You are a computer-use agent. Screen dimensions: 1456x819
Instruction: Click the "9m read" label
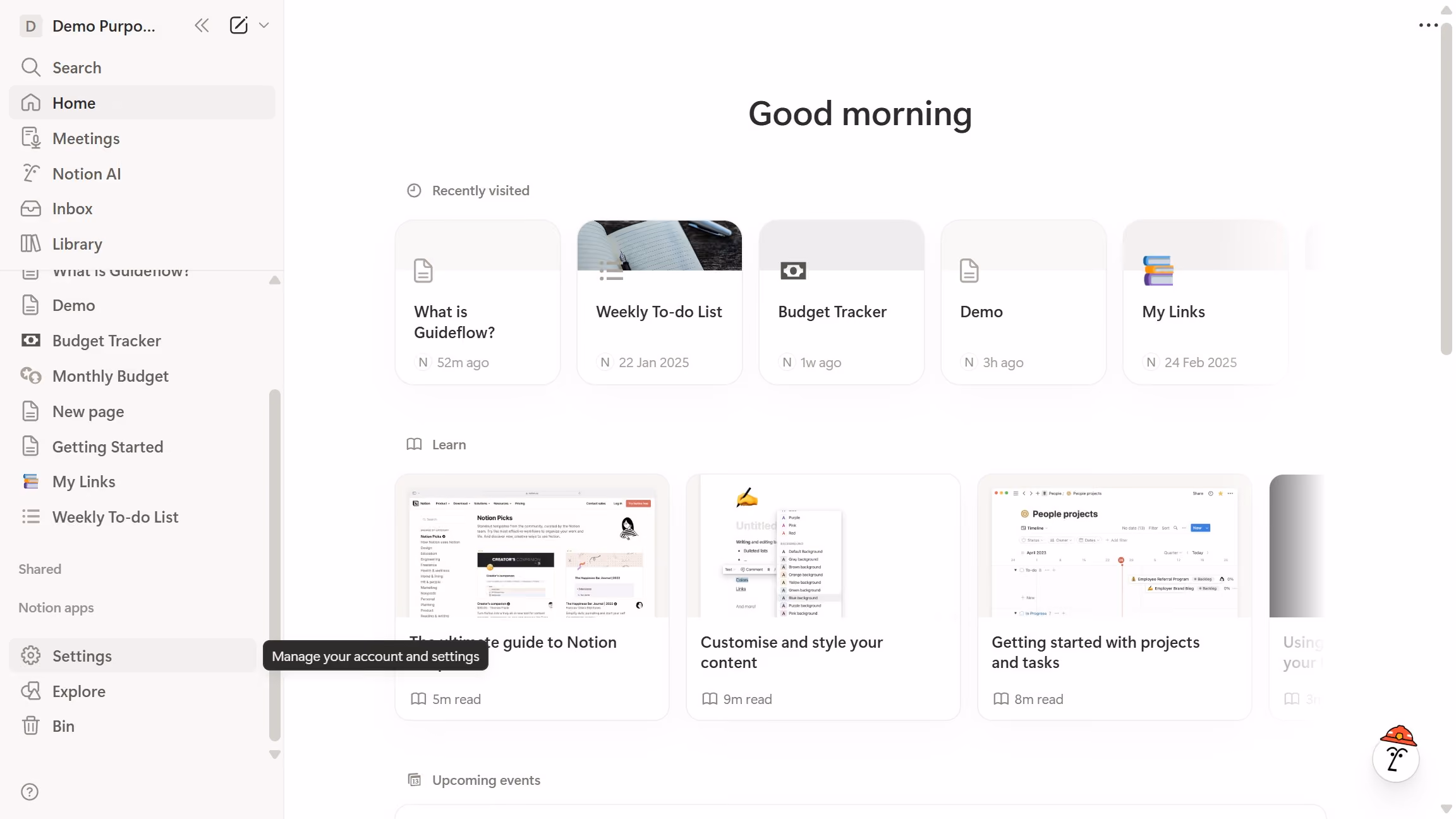click(x=748, y=699)
